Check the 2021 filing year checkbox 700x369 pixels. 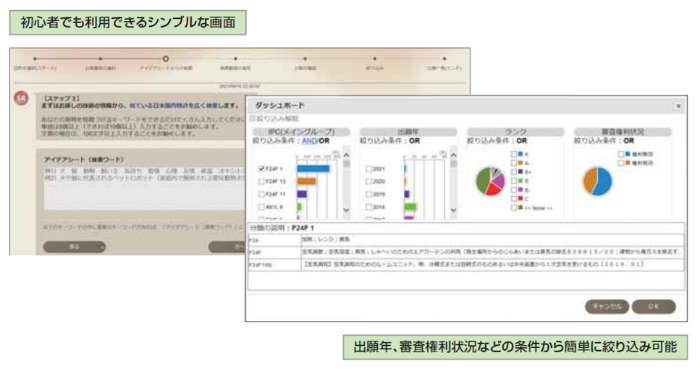pyautogui.click(x=369, y=169)
